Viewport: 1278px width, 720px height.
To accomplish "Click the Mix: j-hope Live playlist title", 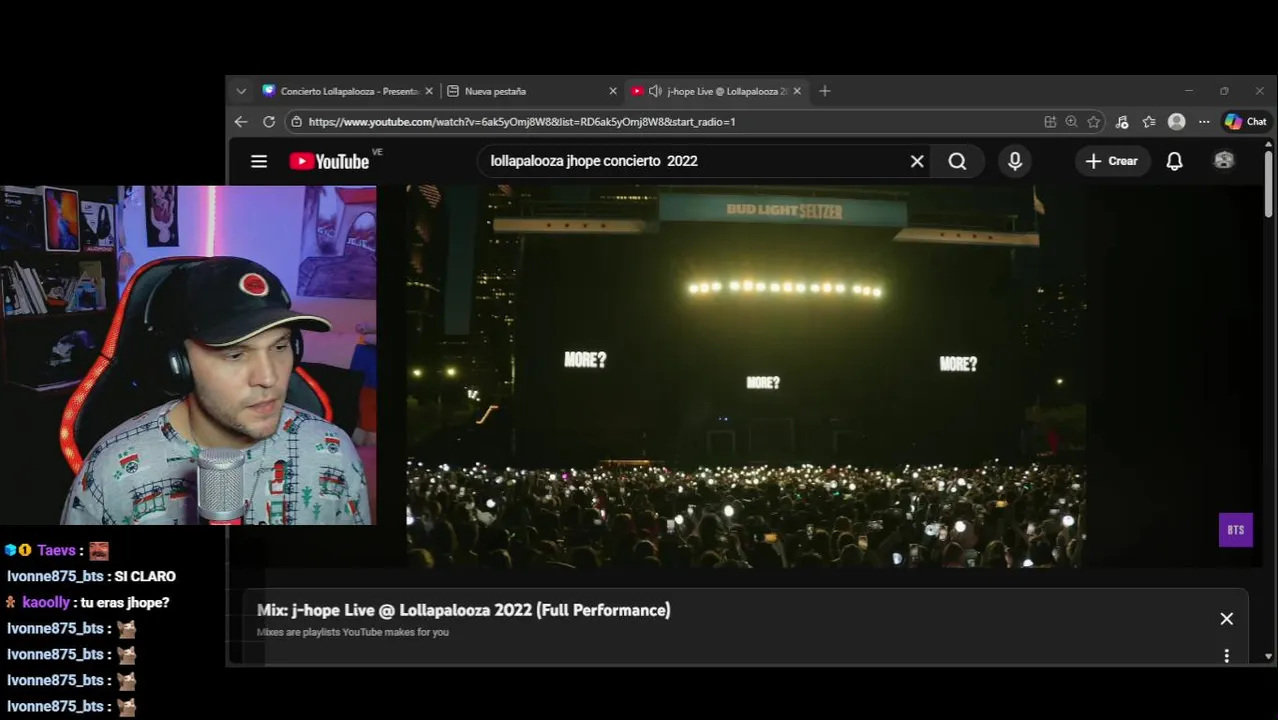I will click(463, 610).
